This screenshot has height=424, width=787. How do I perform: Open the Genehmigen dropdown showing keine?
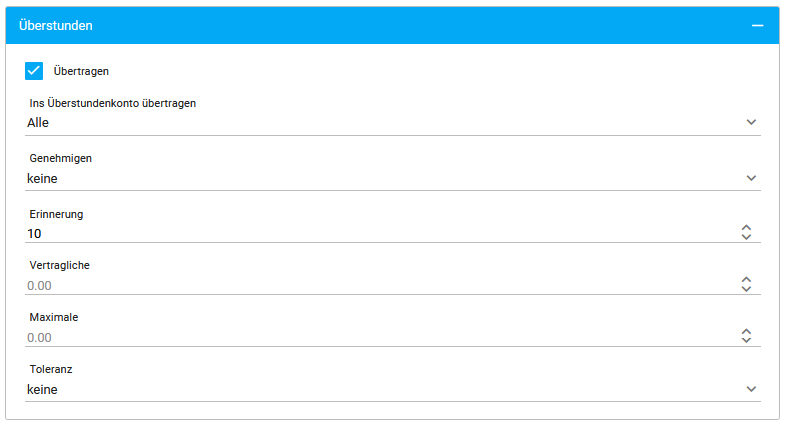click(380, 178)
